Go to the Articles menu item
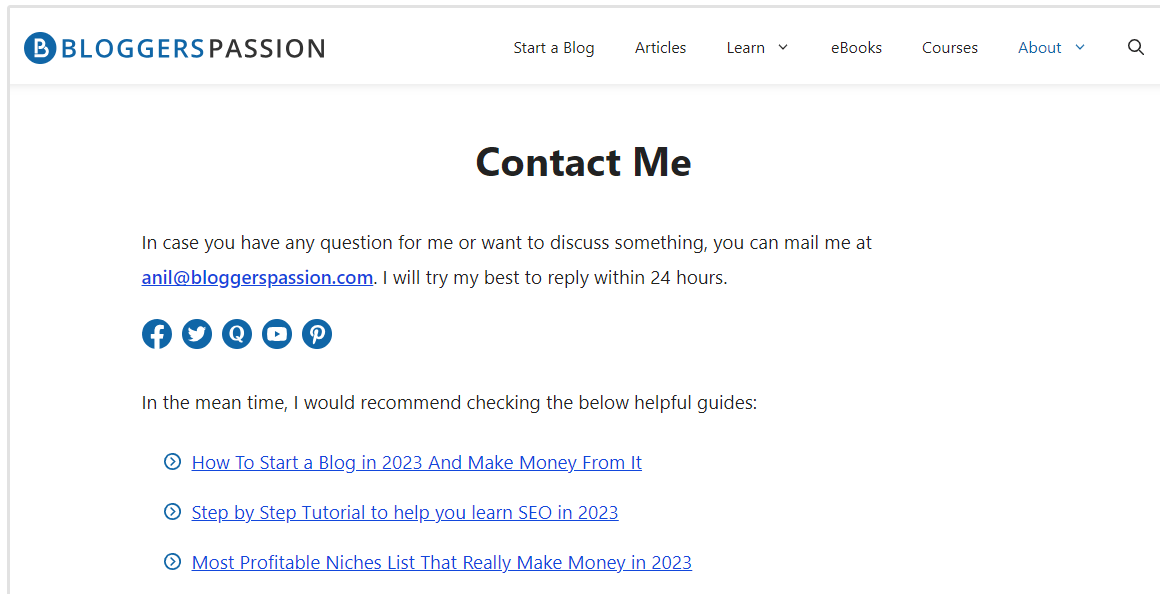Image resolution: width=1160 pixels, height=594 pixels. click(660, 48)
